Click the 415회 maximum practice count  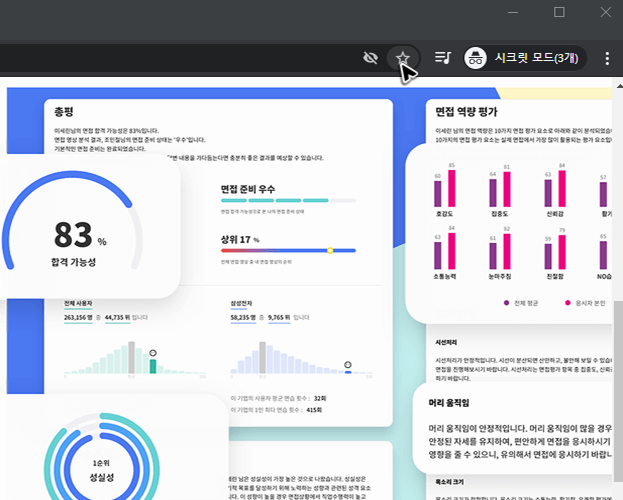pos(314,410)
